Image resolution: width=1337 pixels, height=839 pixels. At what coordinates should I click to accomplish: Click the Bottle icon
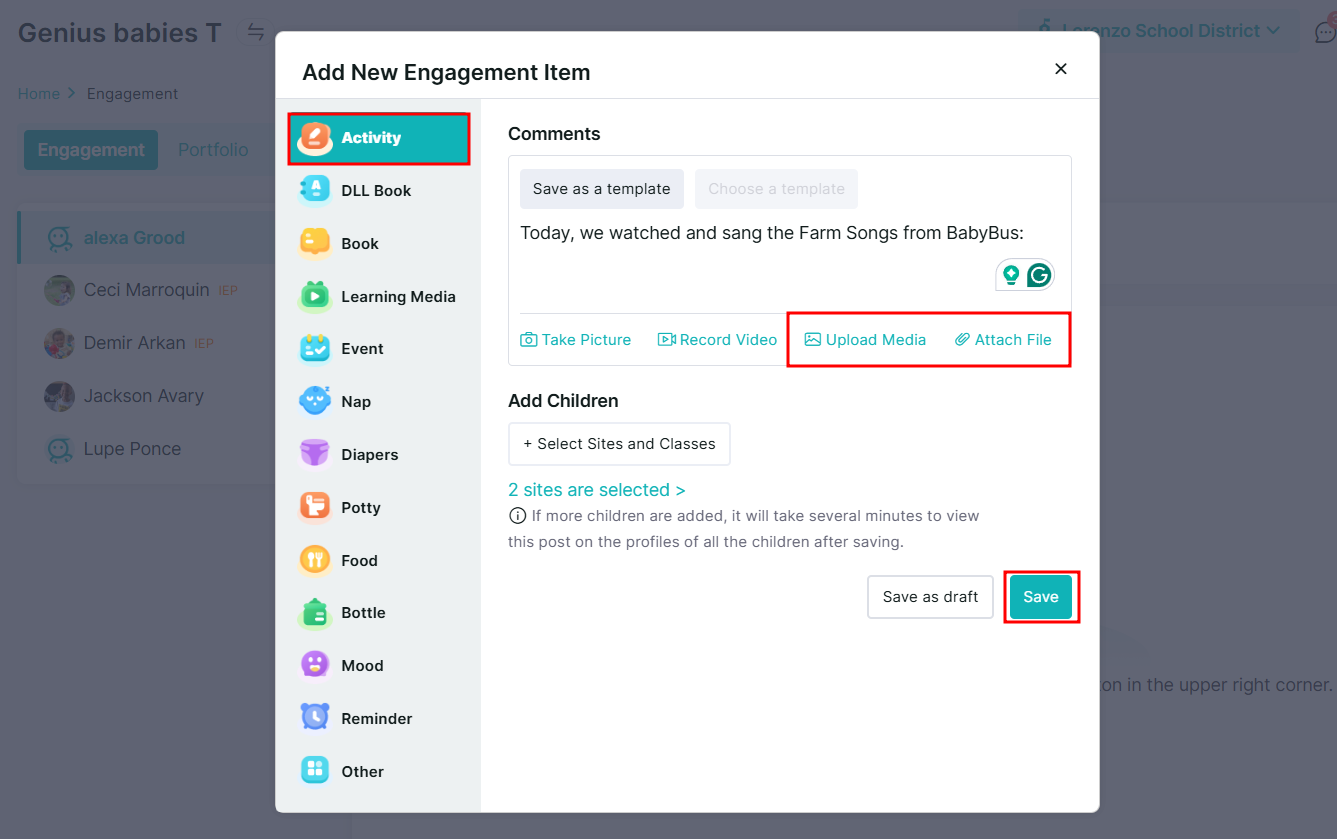pyautogui.click(x=315, y=612)
